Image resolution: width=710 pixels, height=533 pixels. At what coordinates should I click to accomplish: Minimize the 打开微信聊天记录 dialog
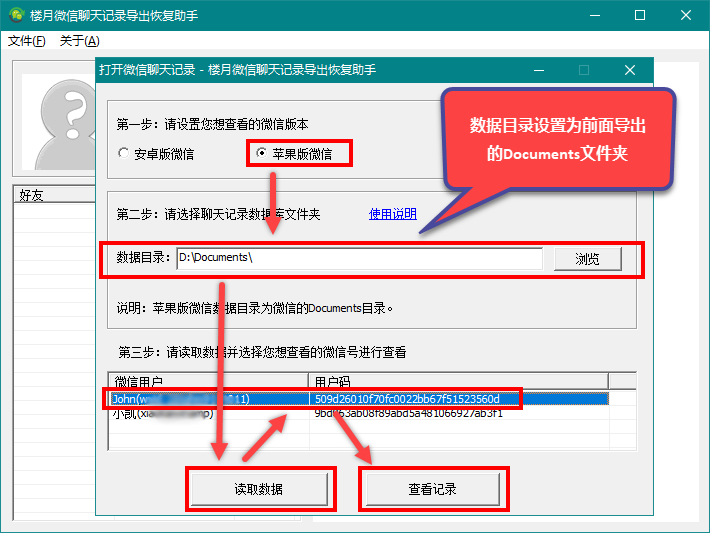coord(540,70)
